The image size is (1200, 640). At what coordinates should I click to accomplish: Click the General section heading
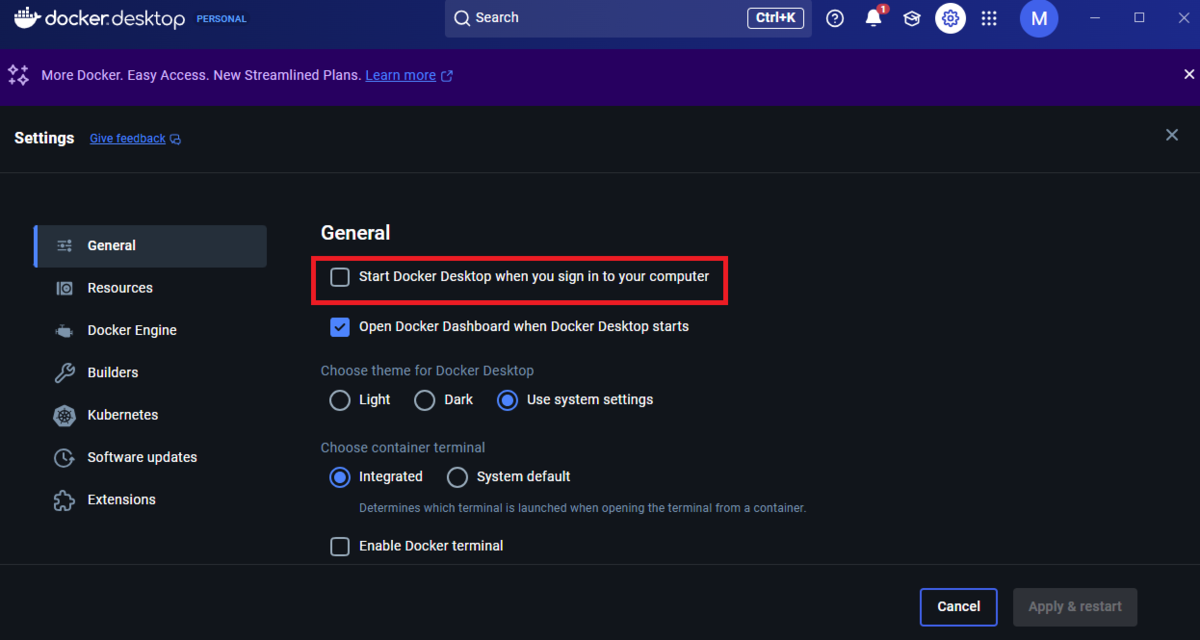coord(355,233)
